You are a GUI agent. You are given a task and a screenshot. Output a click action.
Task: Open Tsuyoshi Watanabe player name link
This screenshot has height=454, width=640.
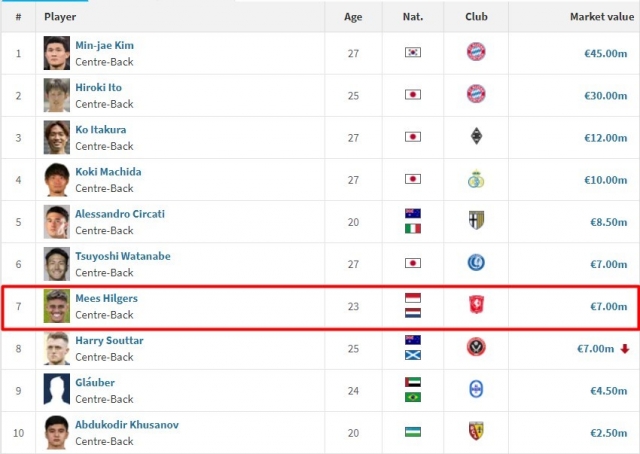point(123,256)
